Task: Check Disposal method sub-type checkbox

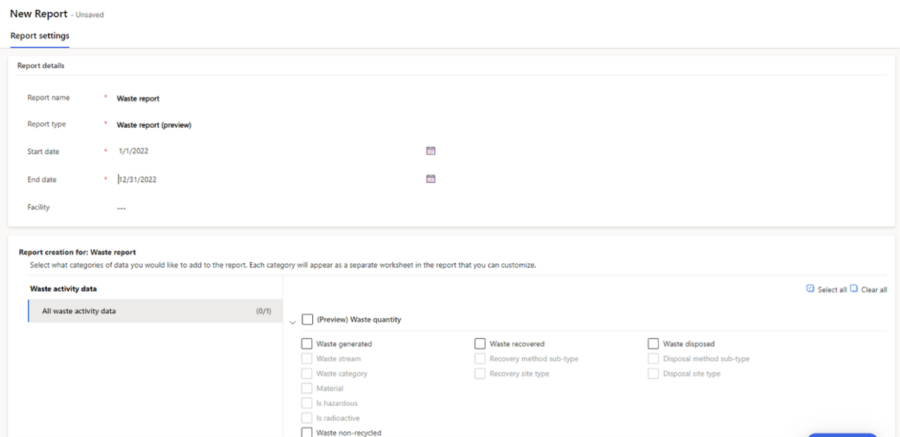Action: point(653,359)
